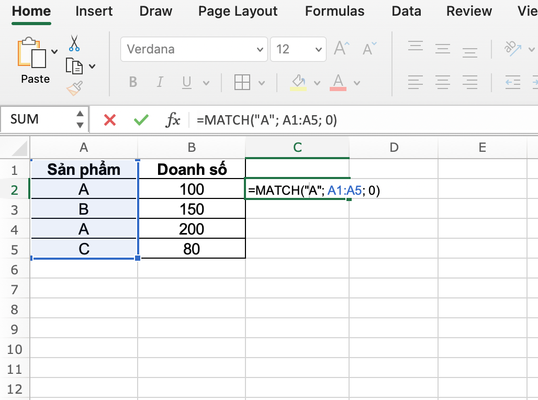Click cell C2 with the MATCH formula

297,189
